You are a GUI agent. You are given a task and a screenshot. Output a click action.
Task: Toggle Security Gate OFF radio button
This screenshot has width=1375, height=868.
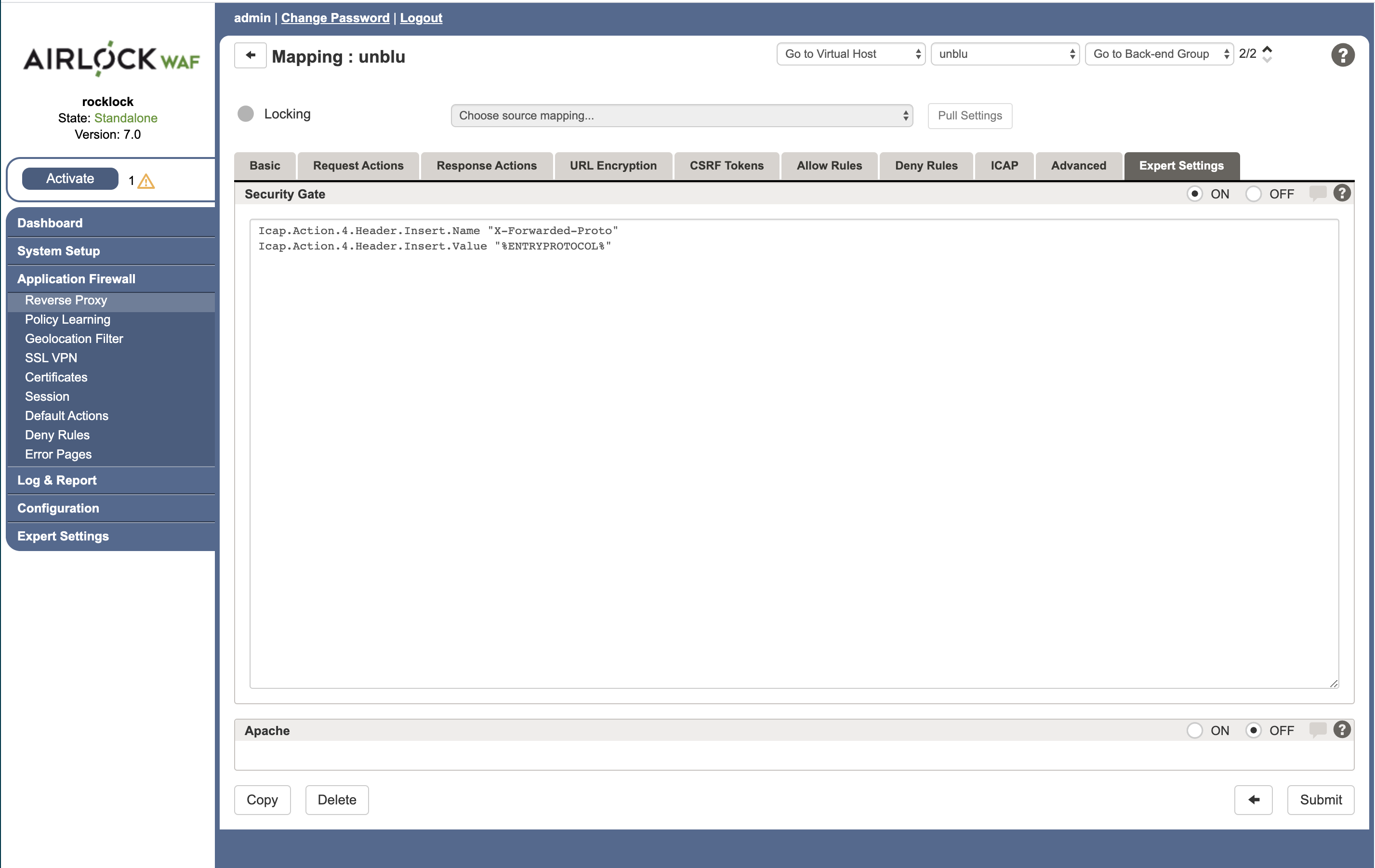coord(1255,194)
